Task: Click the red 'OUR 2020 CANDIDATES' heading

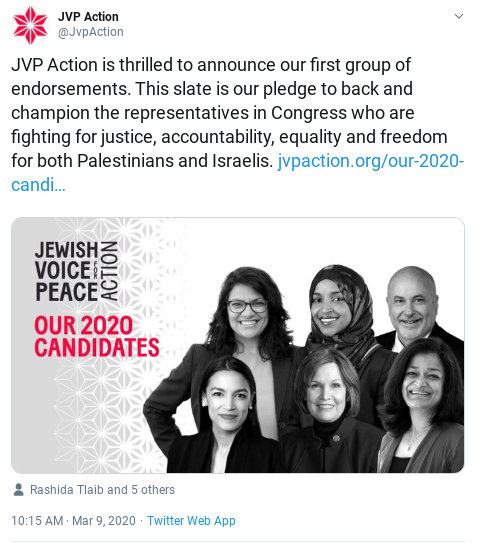Action: 97,336
